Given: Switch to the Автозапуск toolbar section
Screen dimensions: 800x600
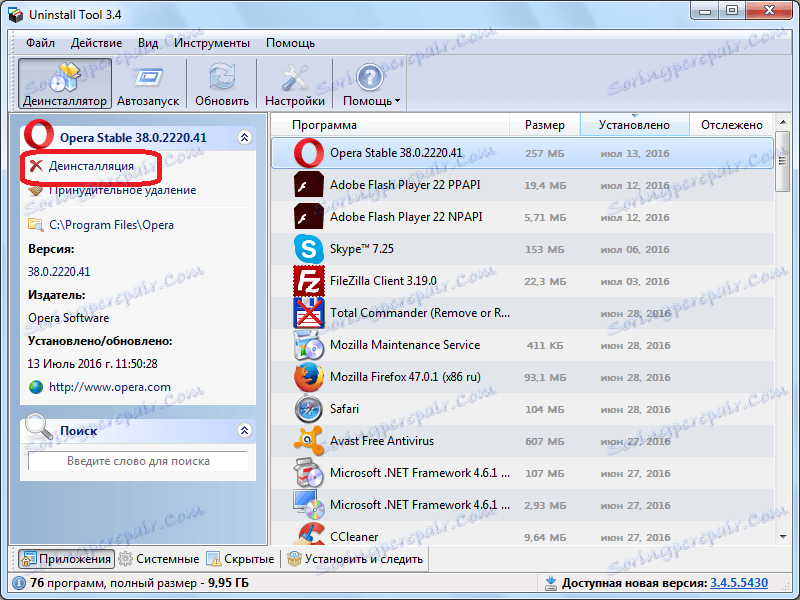Looking at the screenshot, I should coord(148,84).
